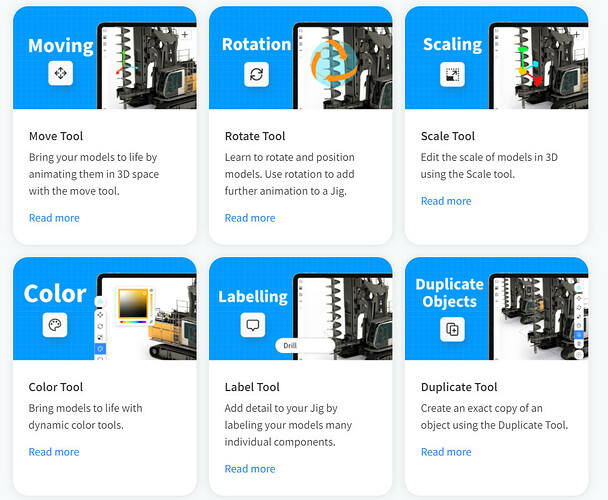608x500 pixels.
Task: Click Read more under Scale Tool
Action: 446,201
